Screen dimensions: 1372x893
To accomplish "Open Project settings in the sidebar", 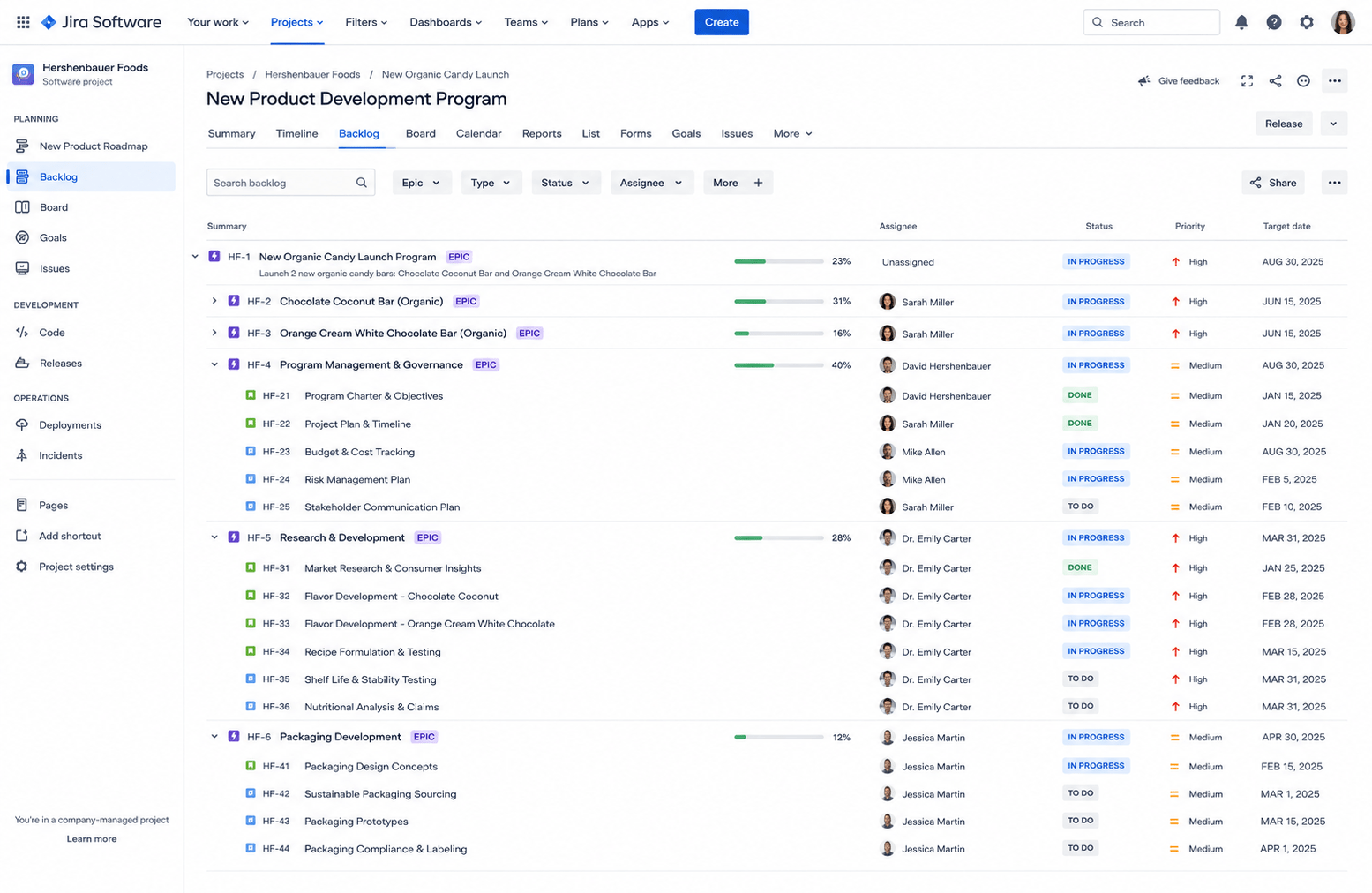I will pyautogui.click(x=91, y=567).
